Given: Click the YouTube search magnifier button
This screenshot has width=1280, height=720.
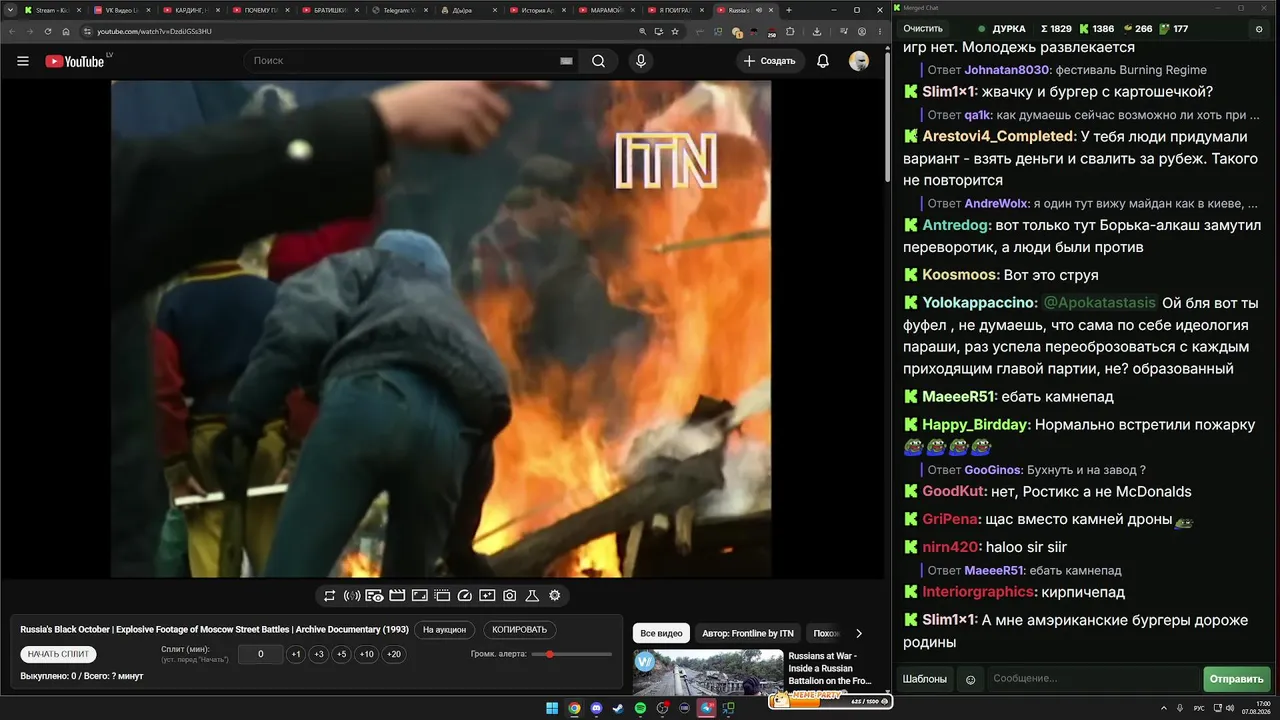Looking at the screenshot, I should (598, 61).
